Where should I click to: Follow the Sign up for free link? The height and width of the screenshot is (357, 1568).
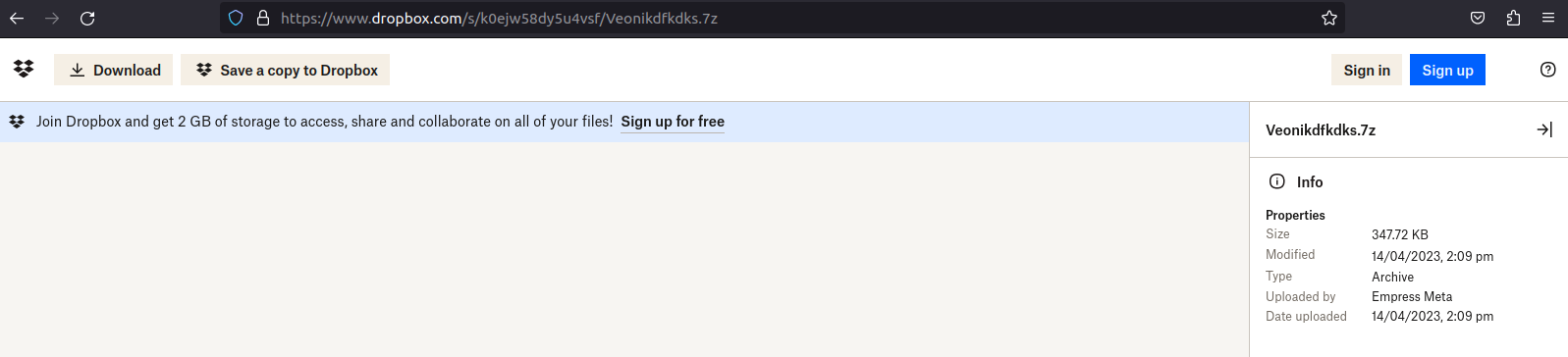click(673, 122)
